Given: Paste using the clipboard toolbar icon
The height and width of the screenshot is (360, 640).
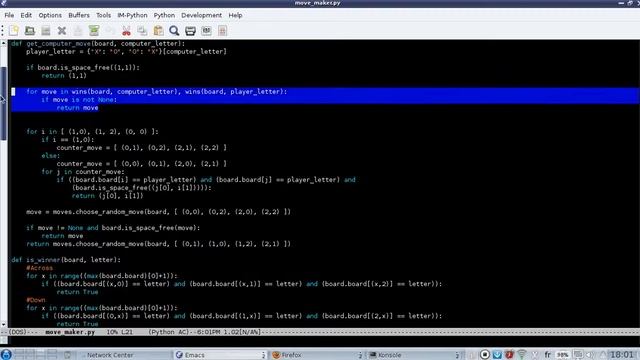Looking at the screenshot, I should (158, 31).
